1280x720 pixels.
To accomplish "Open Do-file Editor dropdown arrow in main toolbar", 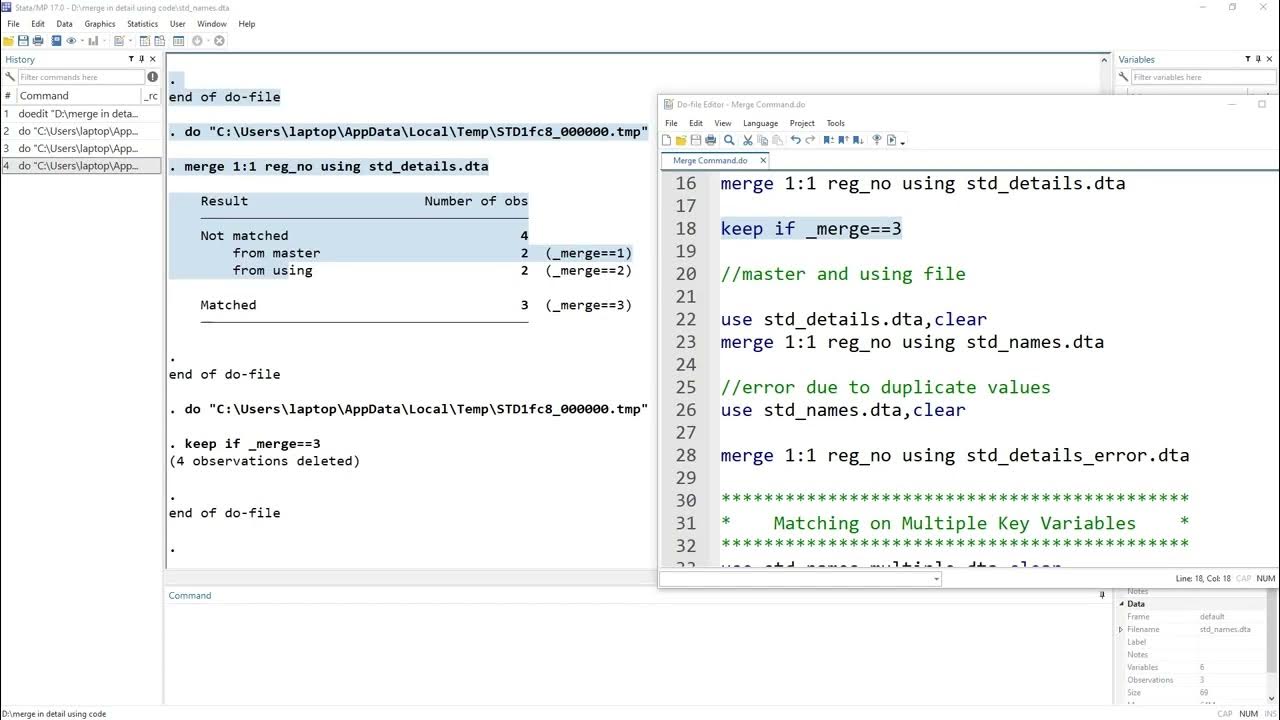I will coord(130,41).
